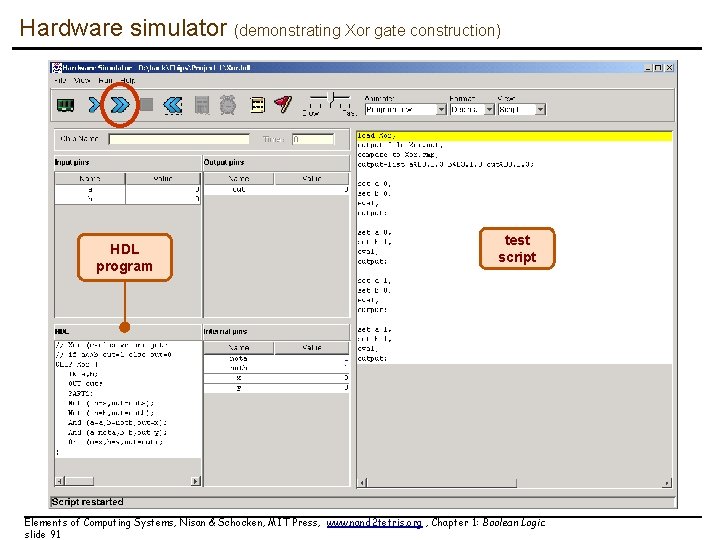
Task: Click the value cell of input pin a
Action: [163, 189]
